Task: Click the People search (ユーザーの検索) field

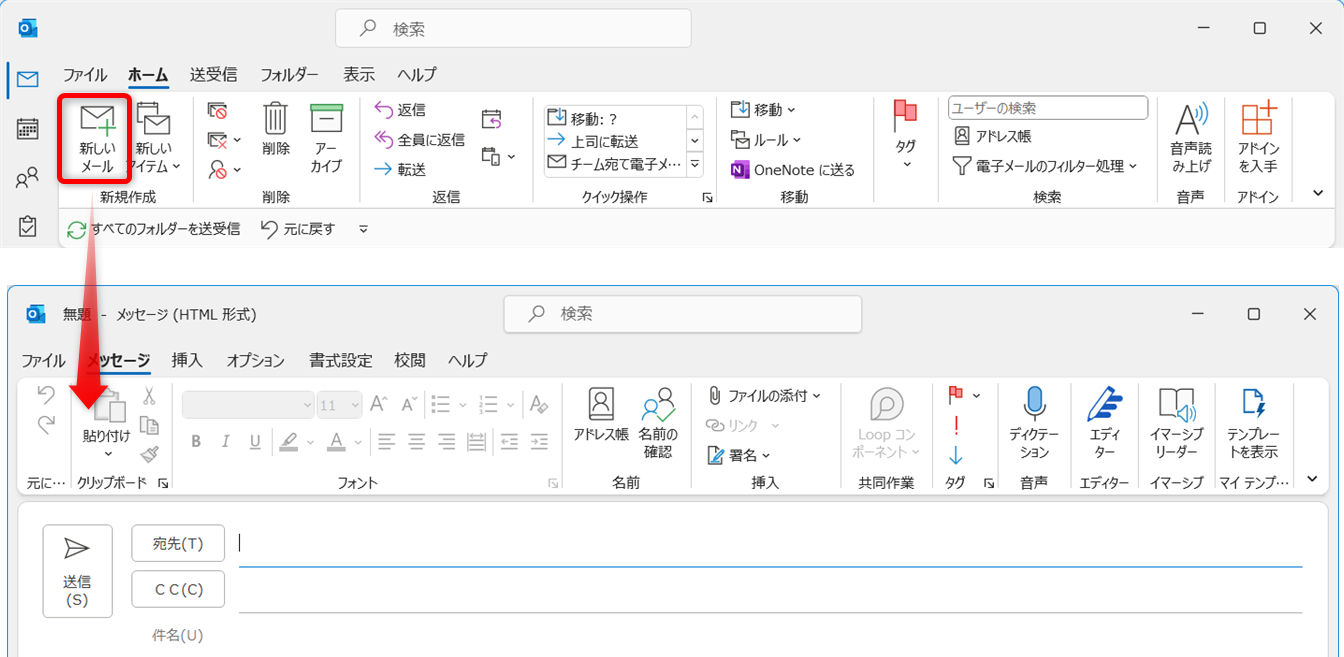Action: coord(1047,108)
